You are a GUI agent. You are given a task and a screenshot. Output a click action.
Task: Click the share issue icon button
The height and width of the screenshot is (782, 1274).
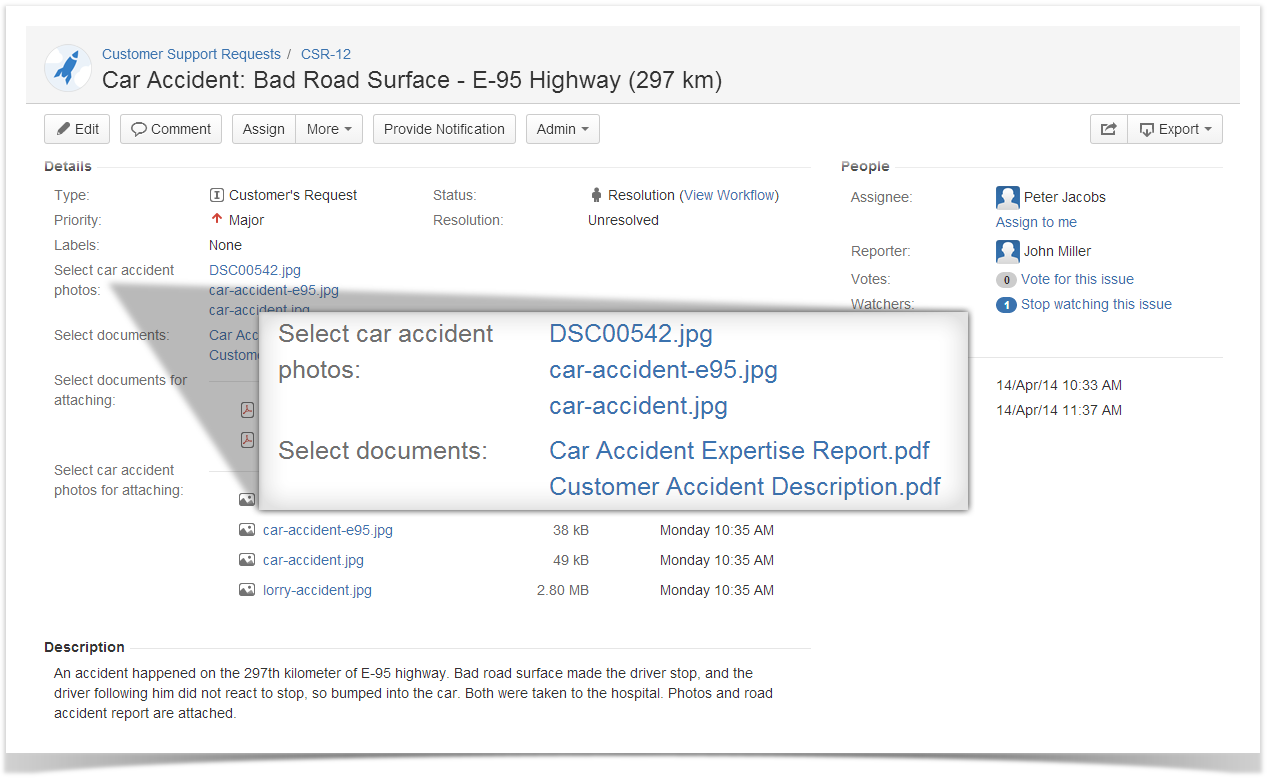[x=1108, y=129]
